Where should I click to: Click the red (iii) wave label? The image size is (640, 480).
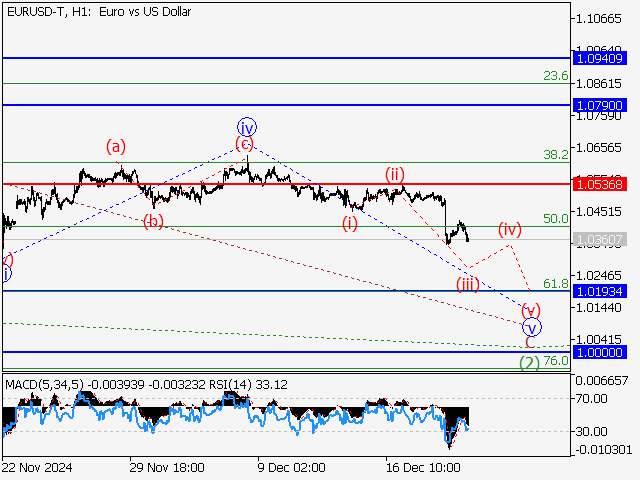[467, 284]
